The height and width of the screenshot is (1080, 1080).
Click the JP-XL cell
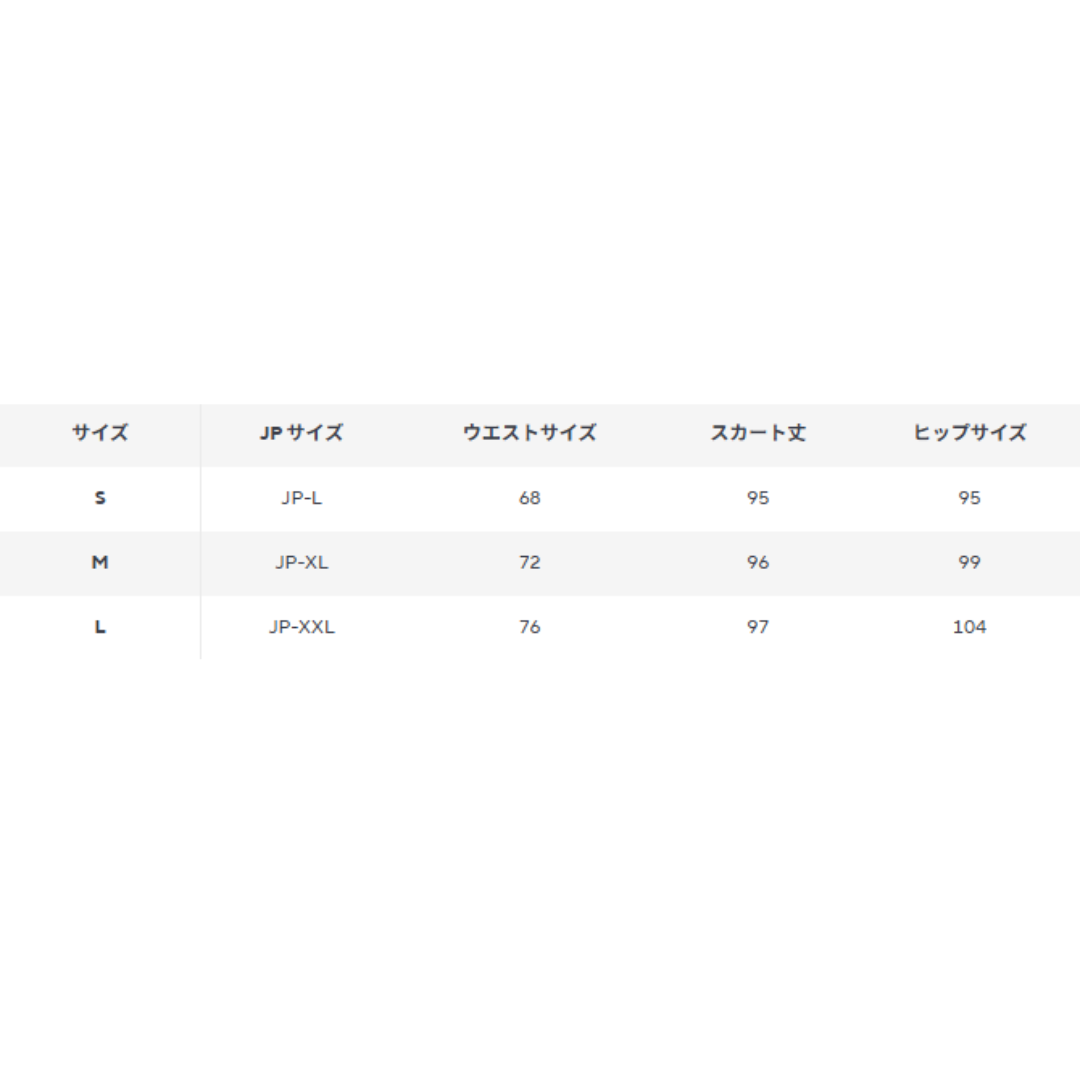pyautogui.click(x=302, y=562)
